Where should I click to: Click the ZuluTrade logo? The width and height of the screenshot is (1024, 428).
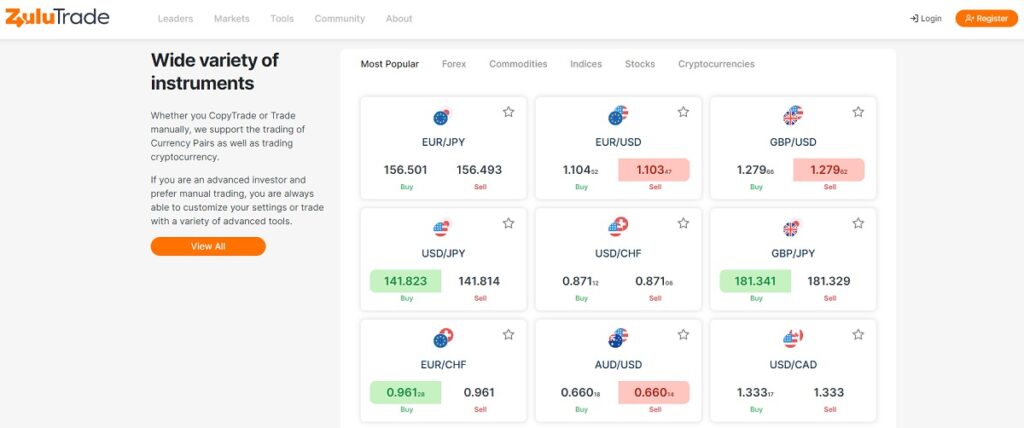point(57,18)
